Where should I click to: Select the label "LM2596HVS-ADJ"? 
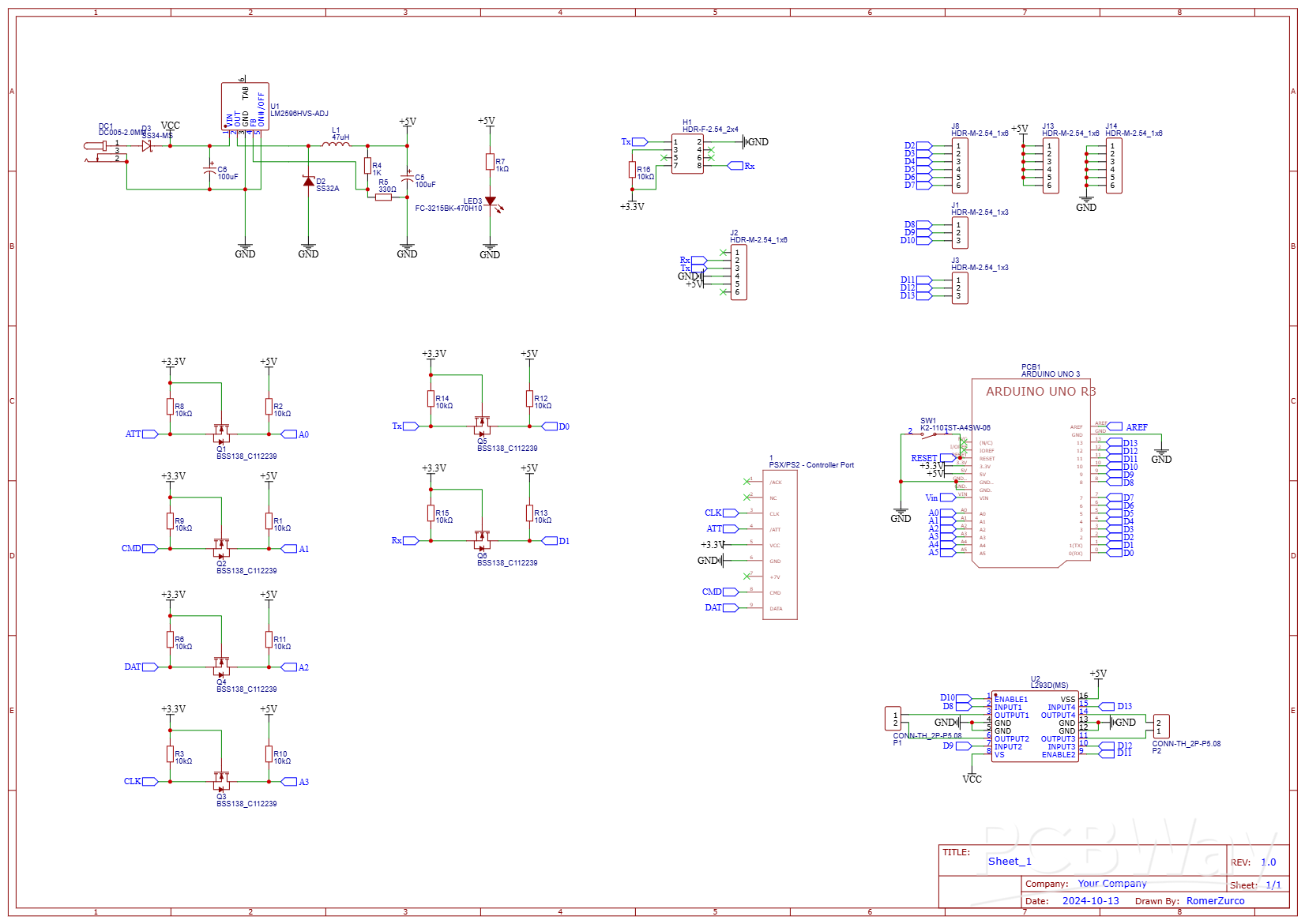pyautogui.click(x=299, y=114)
